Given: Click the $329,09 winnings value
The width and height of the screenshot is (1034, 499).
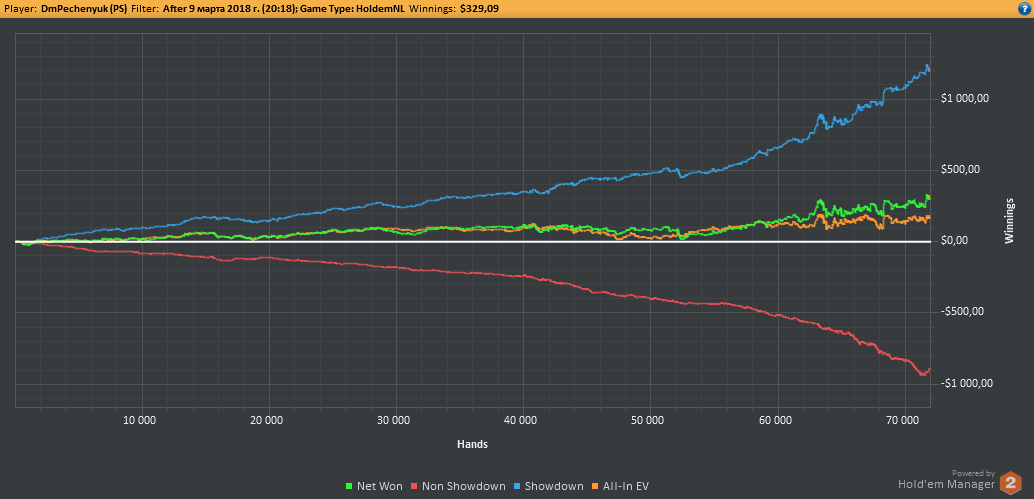Looking at the screenshot, I should pyautogui.click(x=477, y=7).
